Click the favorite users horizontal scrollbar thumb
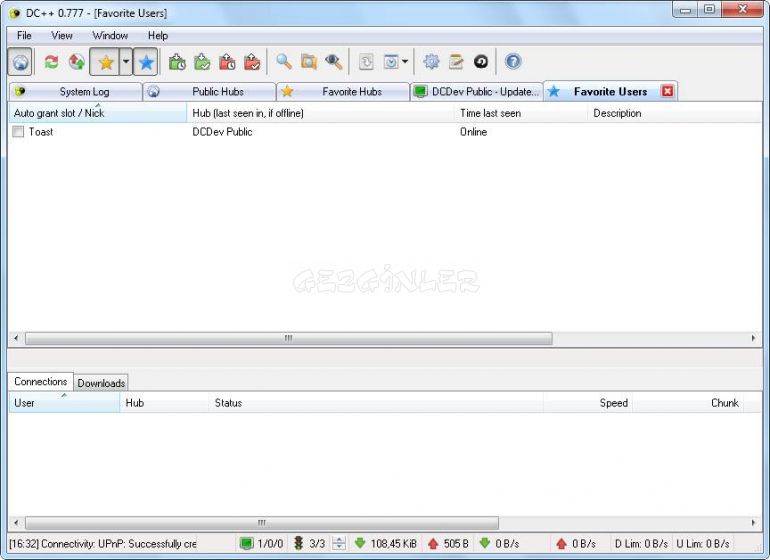This screenshot has width=770, height=560. point(289,338)
